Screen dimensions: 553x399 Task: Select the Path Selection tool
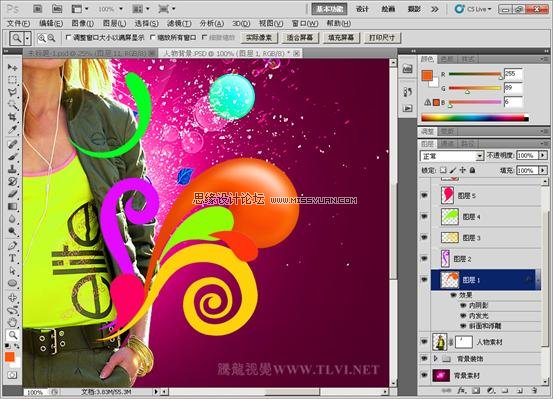tap(12, 271)
